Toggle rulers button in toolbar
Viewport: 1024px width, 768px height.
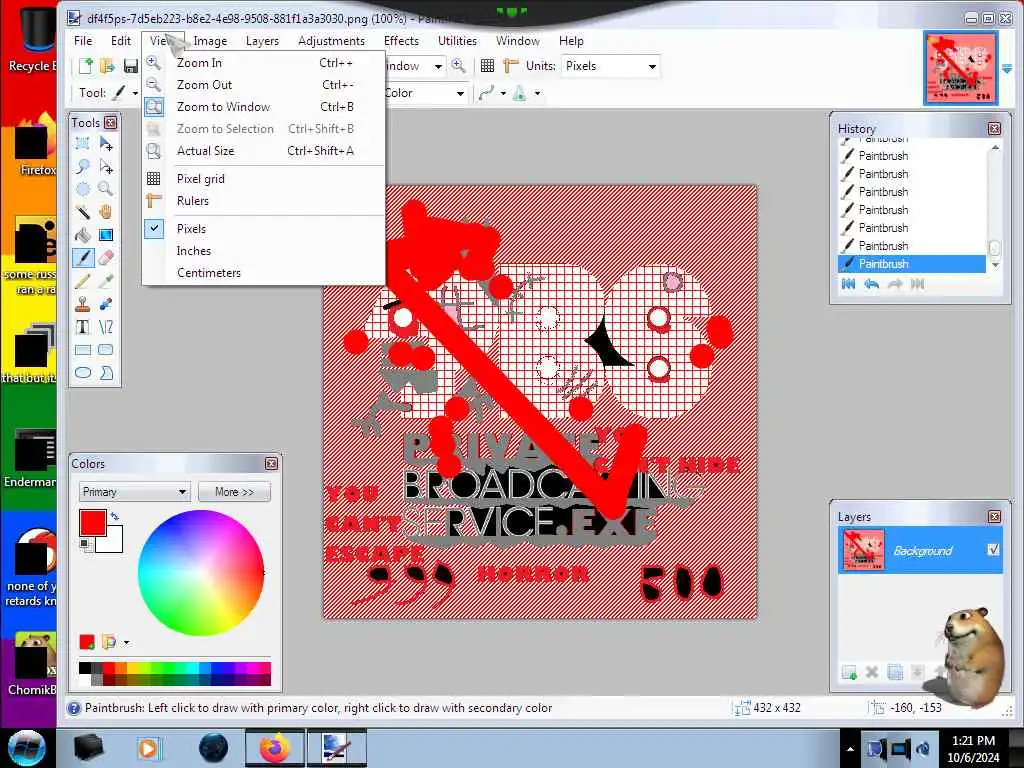(511, 66)
